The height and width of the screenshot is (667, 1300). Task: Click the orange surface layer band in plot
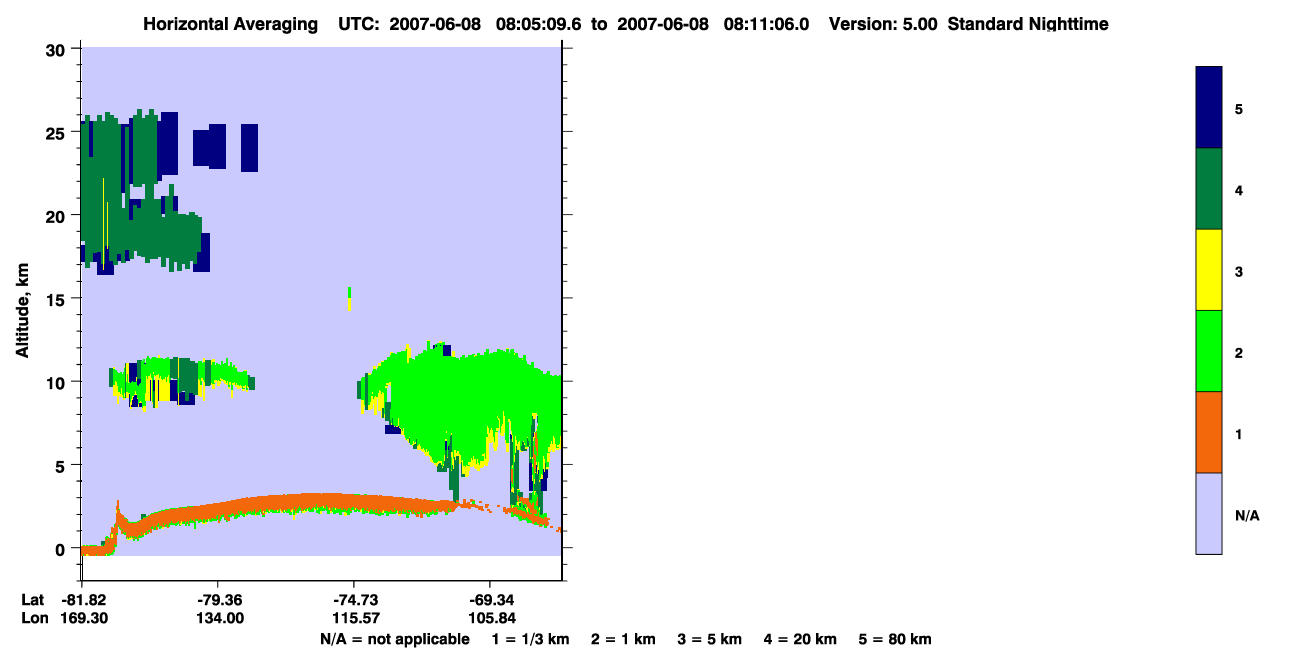pos(320,502)
